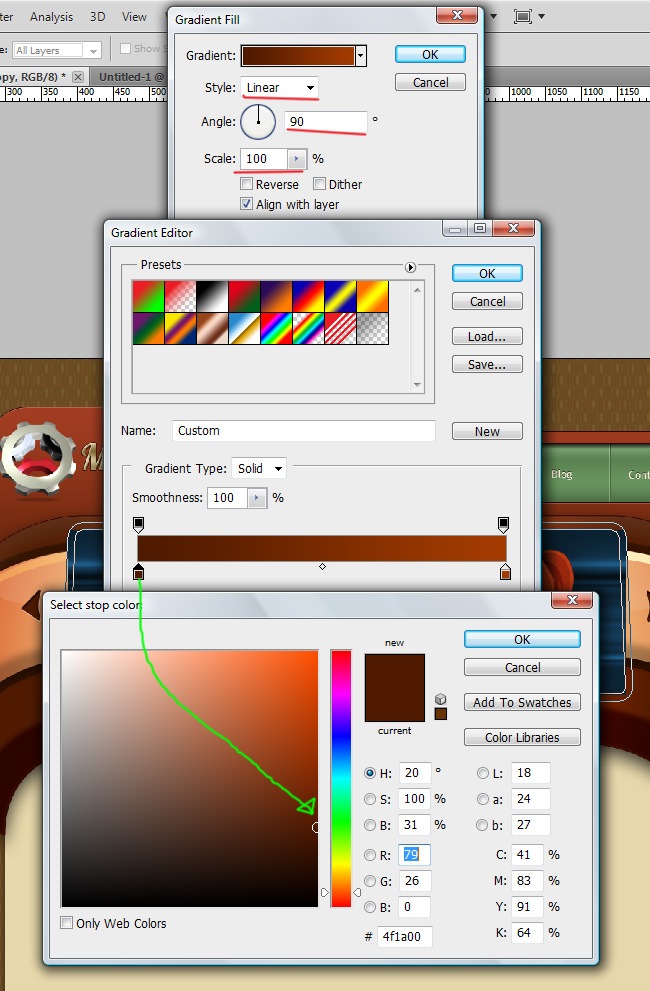This screenshot has width=650, height=991.
Task: Select the right orange-brown color stop
Action: (x=505, y=572)
